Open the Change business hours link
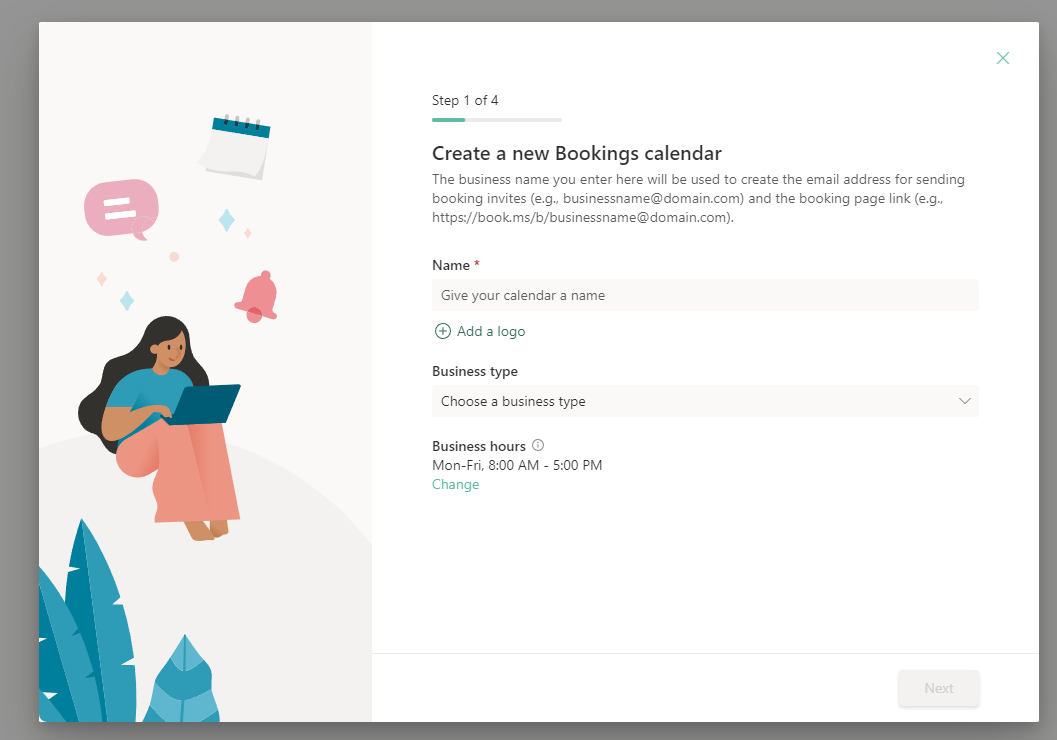 point(456,485)
